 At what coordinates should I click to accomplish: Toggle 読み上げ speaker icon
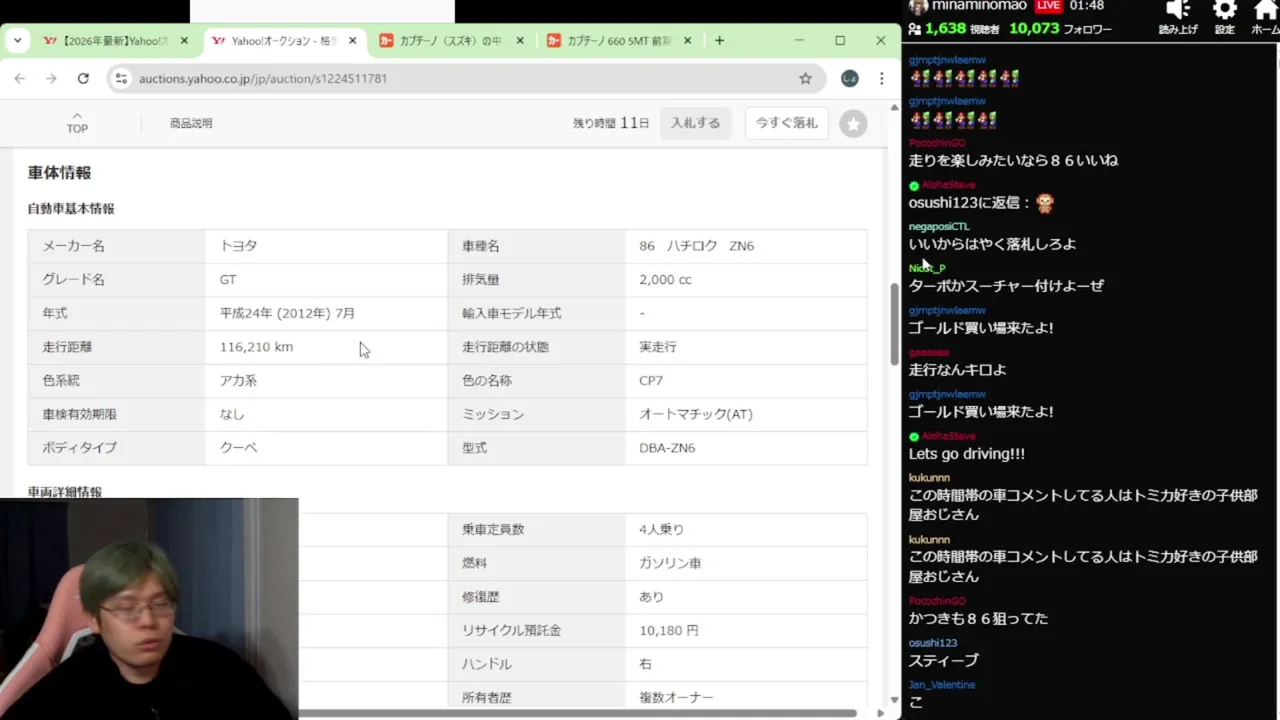tap(1178, 10)
